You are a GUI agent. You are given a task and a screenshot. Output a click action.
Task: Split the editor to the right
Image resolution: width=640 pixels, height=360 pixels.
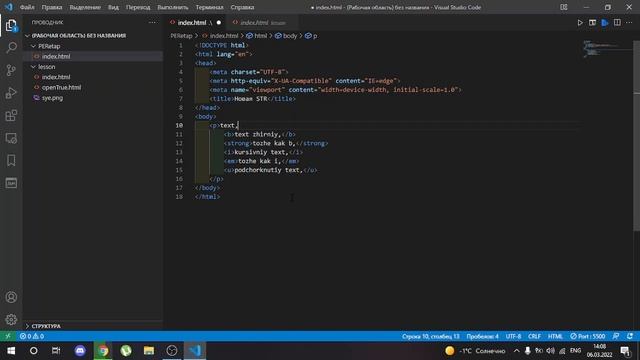coord(617,23)
